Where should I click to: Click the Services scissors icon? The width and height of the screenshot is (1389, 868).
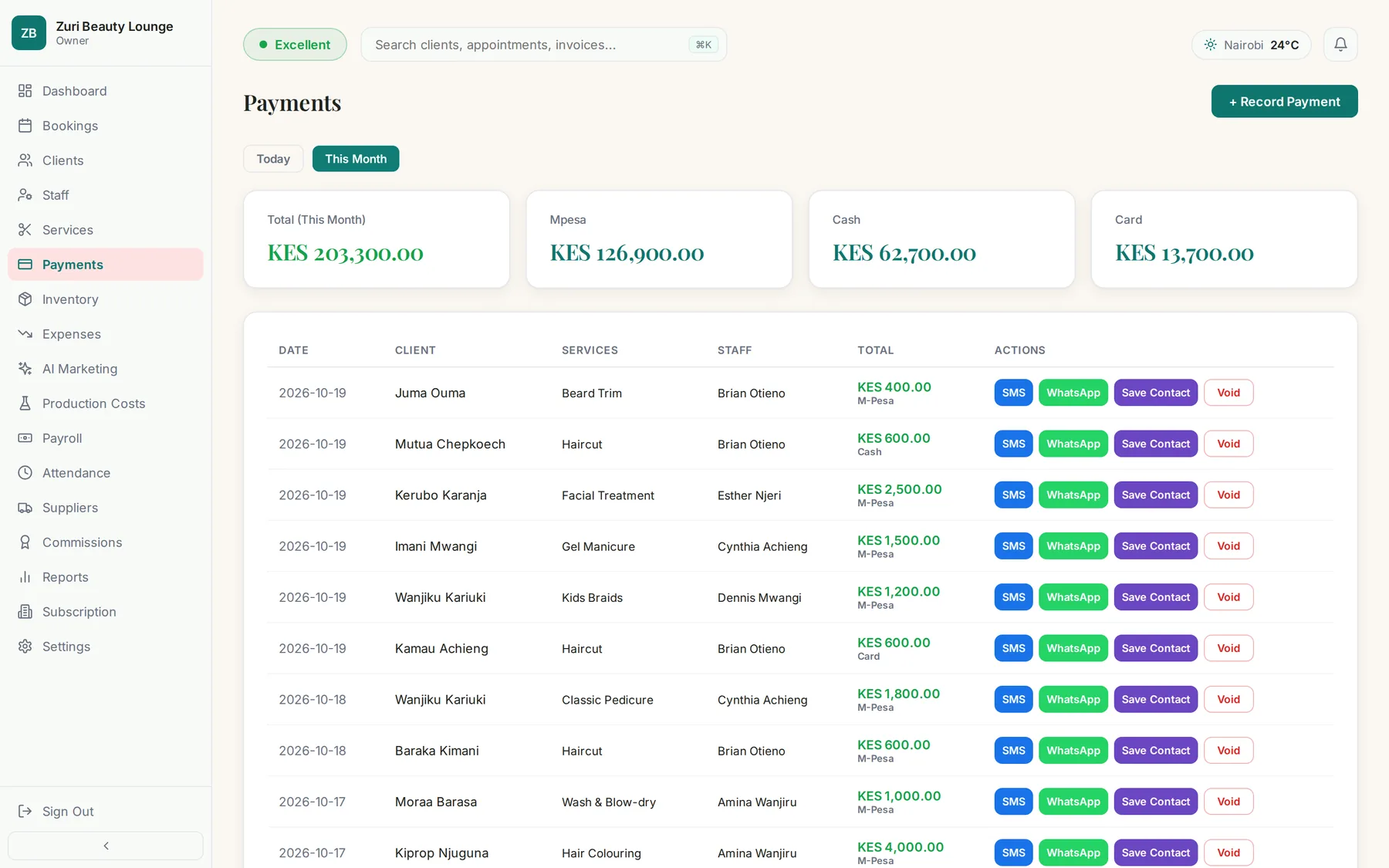(x=25, y=230)
